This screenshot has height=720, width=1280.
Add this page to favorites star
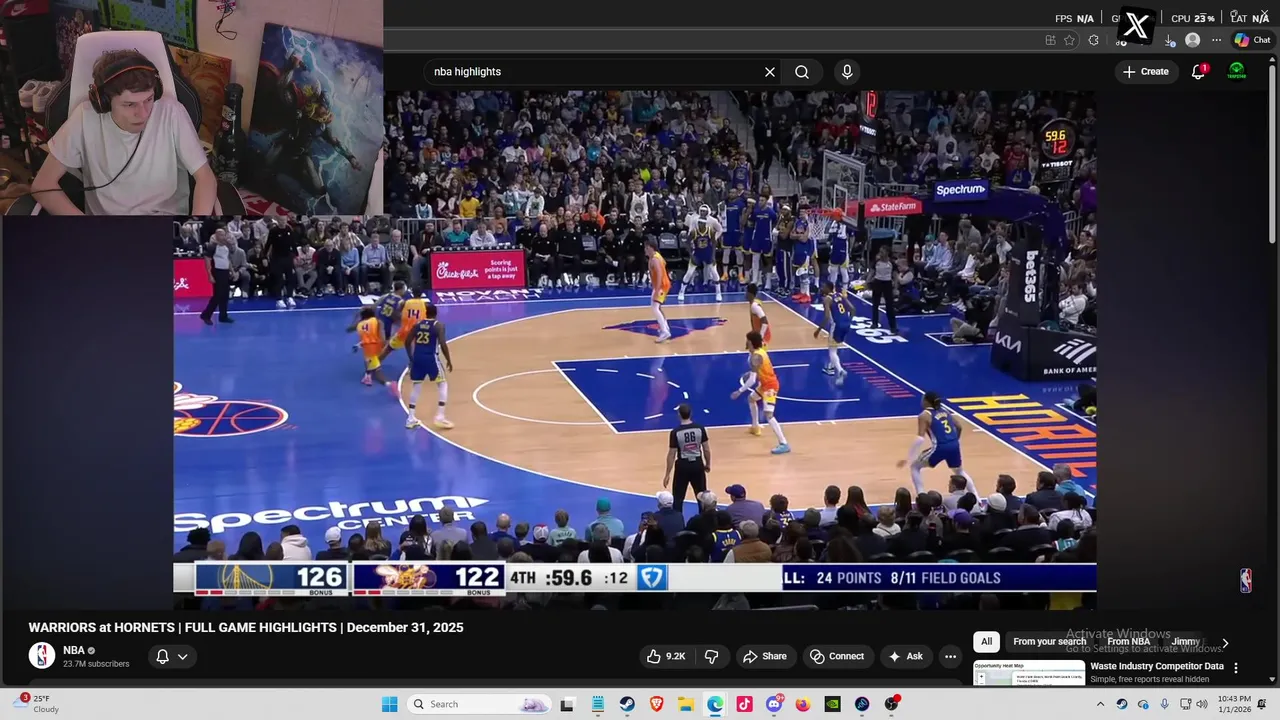(x=1070, y=40)
